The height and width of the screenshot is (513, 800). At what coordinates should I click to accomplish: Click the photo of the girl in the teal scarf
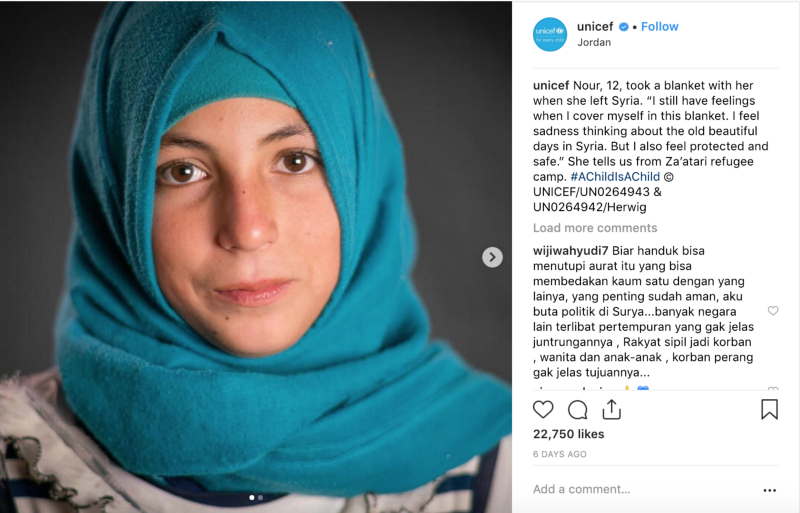point(256,257)
